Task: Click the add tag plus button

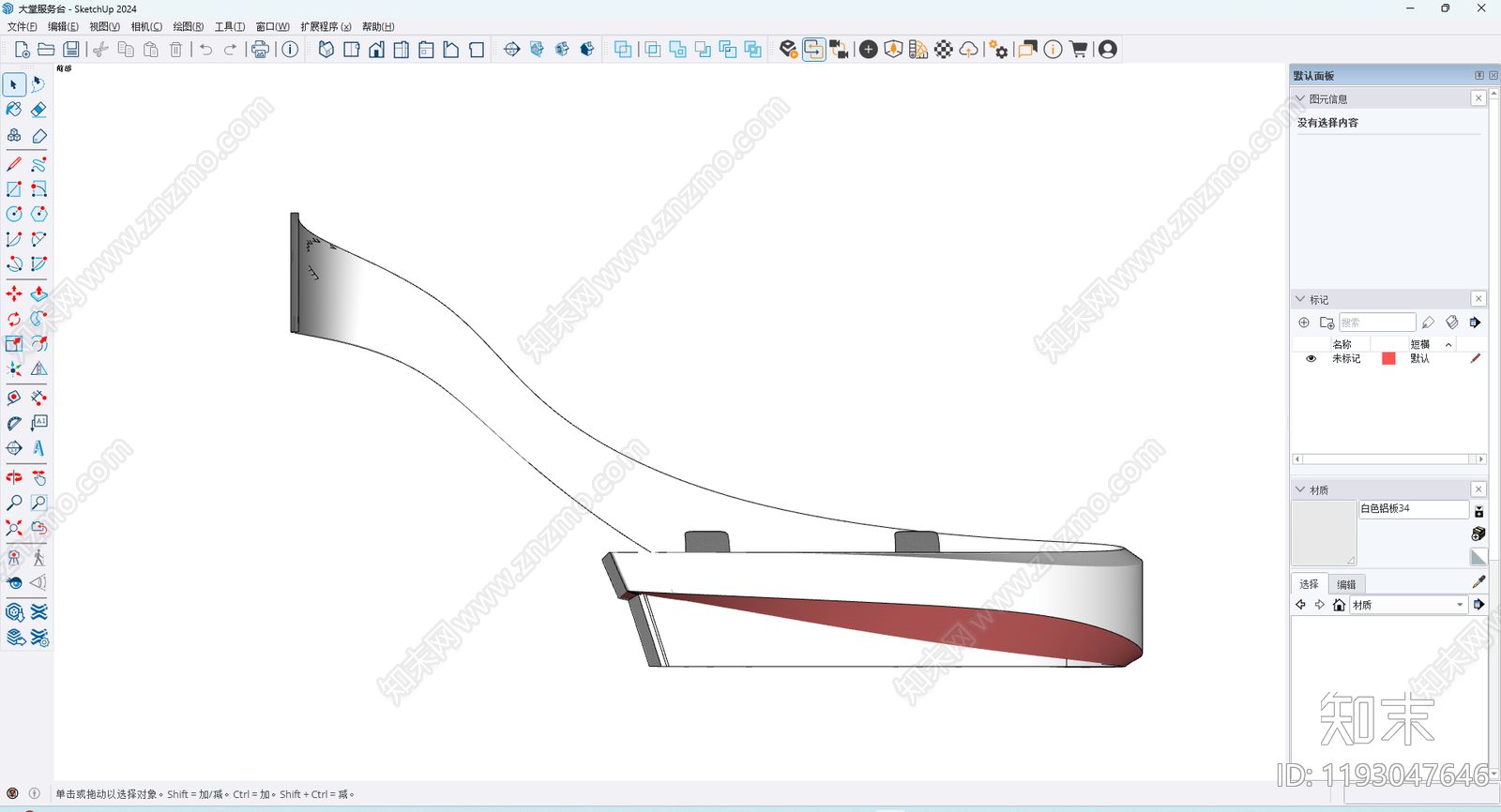Action: (x=1304, y=323)
